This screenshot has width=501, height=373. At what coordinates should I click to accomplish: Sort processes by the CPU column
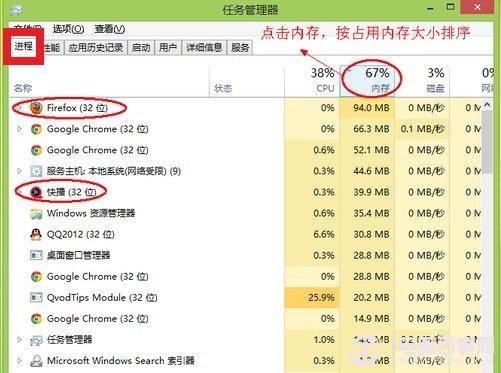click(312, 81)
